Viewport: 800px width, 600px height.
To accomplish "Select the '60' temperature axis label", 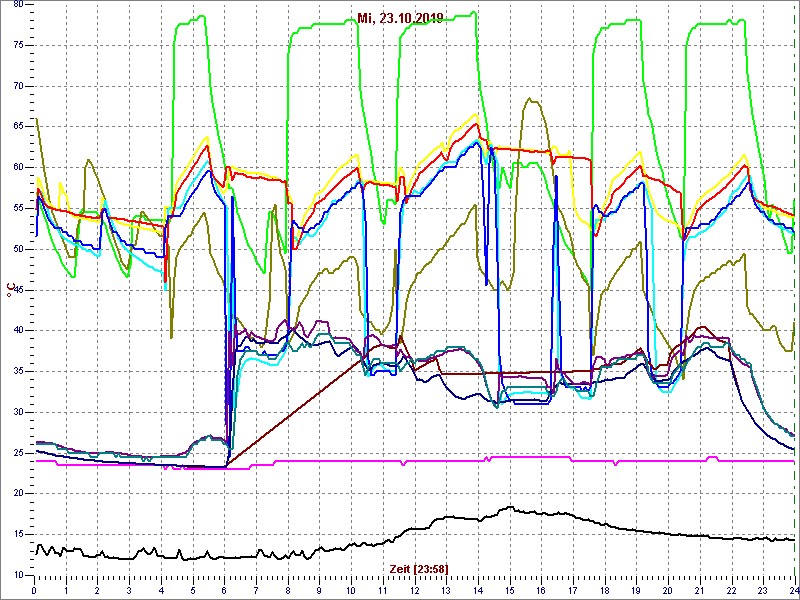I will [17, 168].
